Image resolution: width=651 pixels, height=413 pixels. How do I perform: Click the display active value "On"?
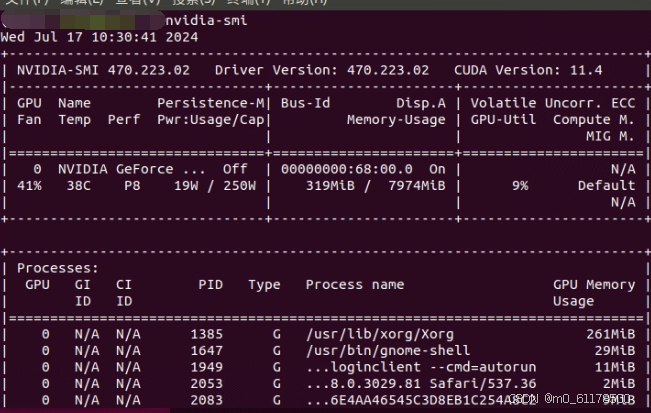437,169
